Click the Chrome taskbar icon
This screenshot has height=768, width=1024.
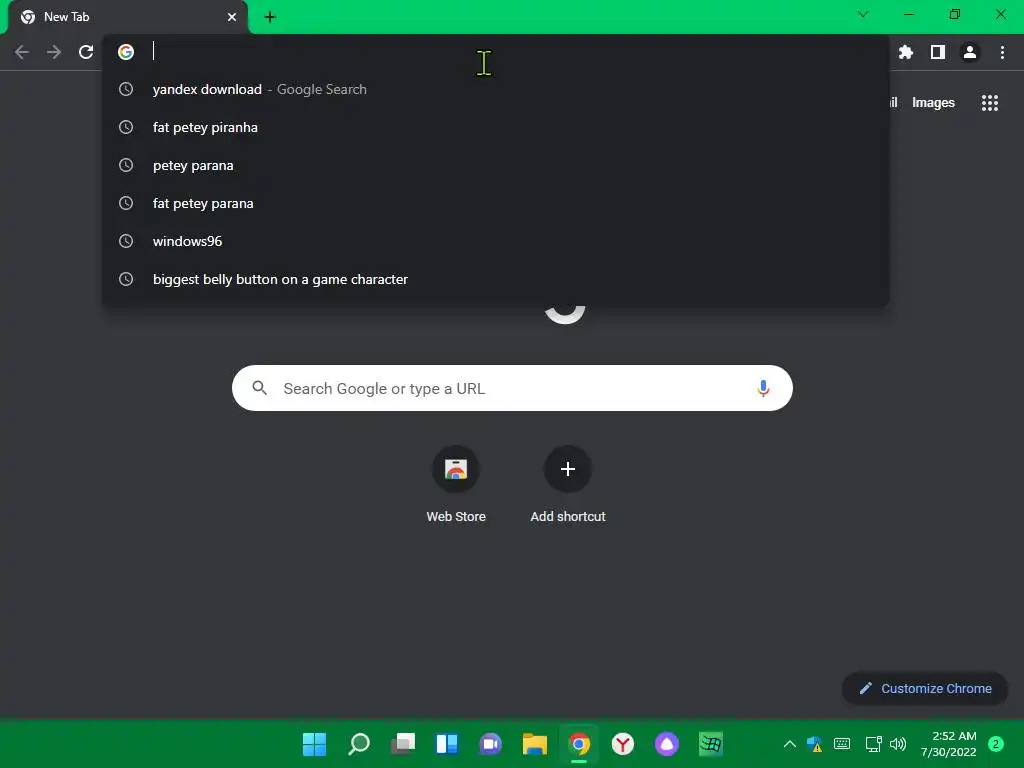pyautogui.click(x=579, y=744)
